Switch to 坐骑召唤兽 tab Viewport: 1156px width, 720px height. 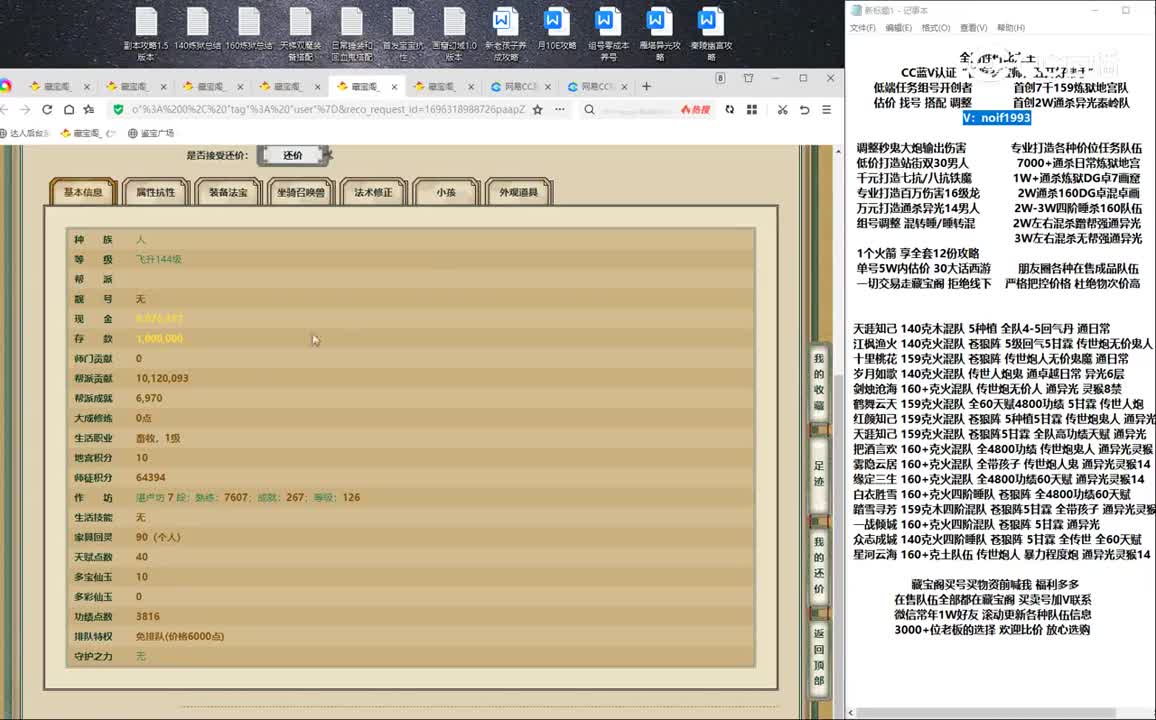click(300, 192)
